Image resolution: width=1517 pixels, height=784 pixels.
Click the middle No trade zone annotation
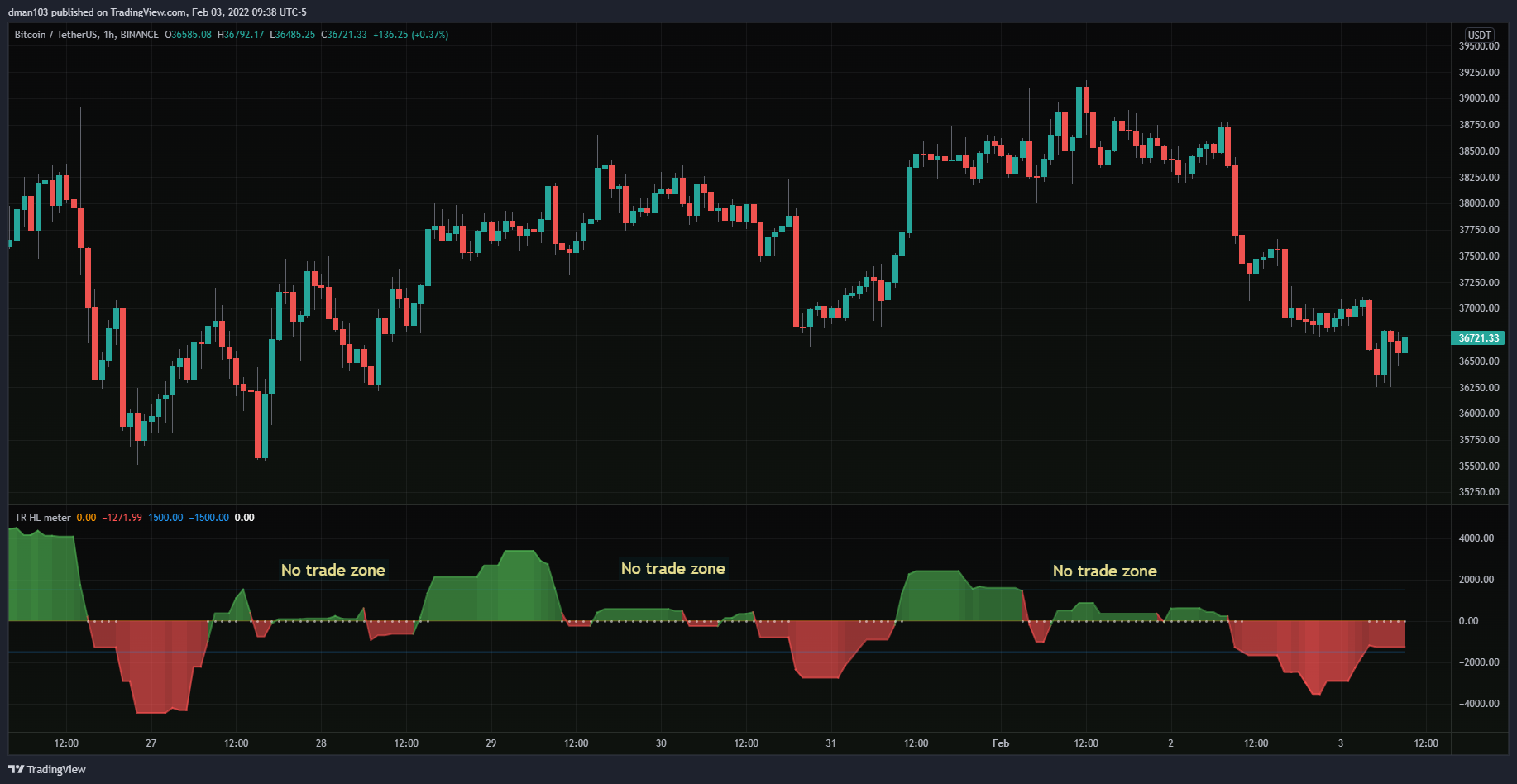(x=673, y=568)
